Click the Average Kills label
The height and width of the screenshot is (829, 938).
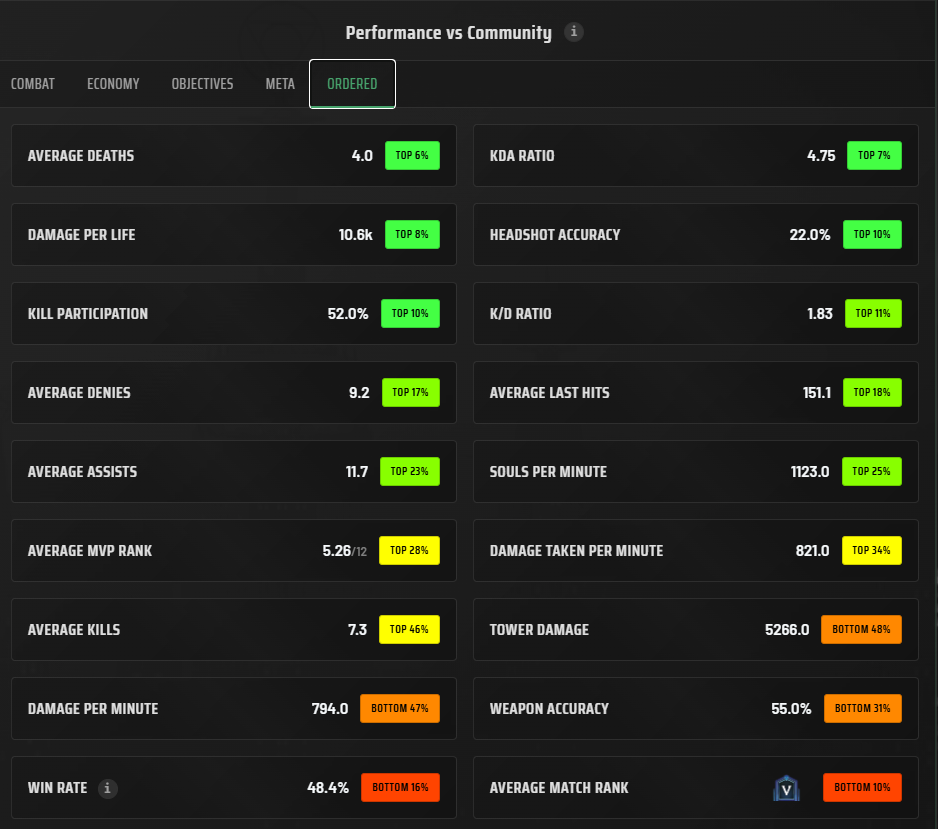click(x=74, y=630)
